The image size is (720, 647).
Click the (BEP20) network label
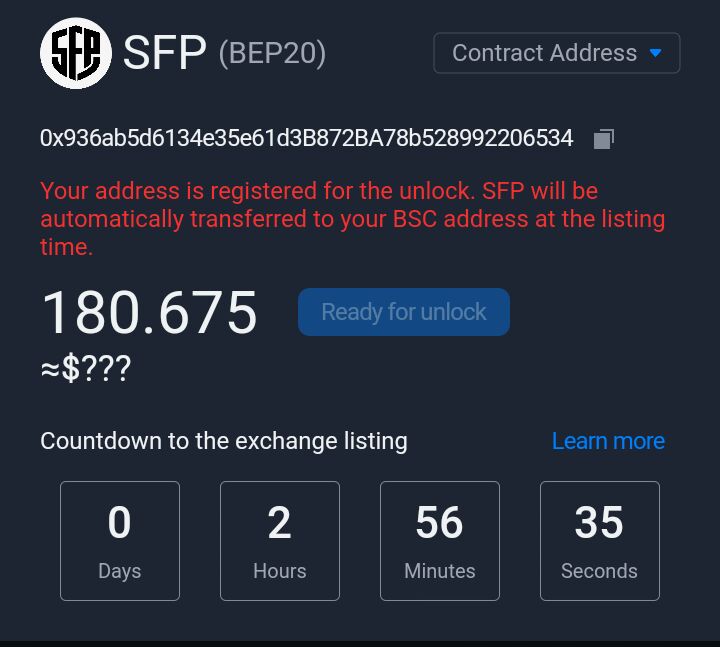(x=272, y=53)
